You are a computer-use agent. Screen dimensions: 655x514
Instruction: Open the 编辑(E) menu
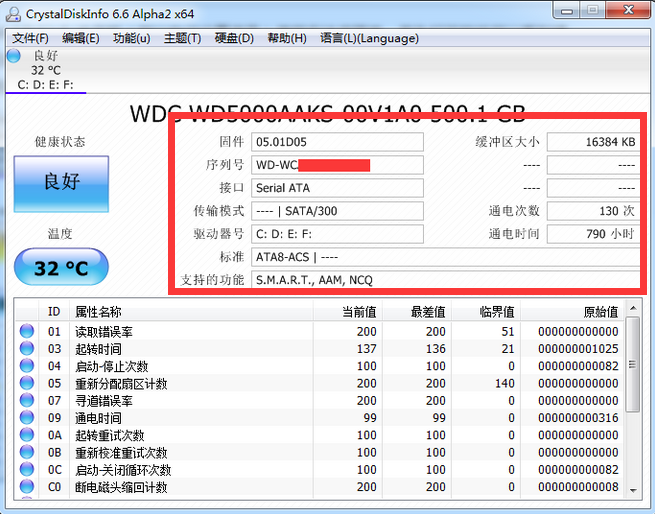[81, 38]
